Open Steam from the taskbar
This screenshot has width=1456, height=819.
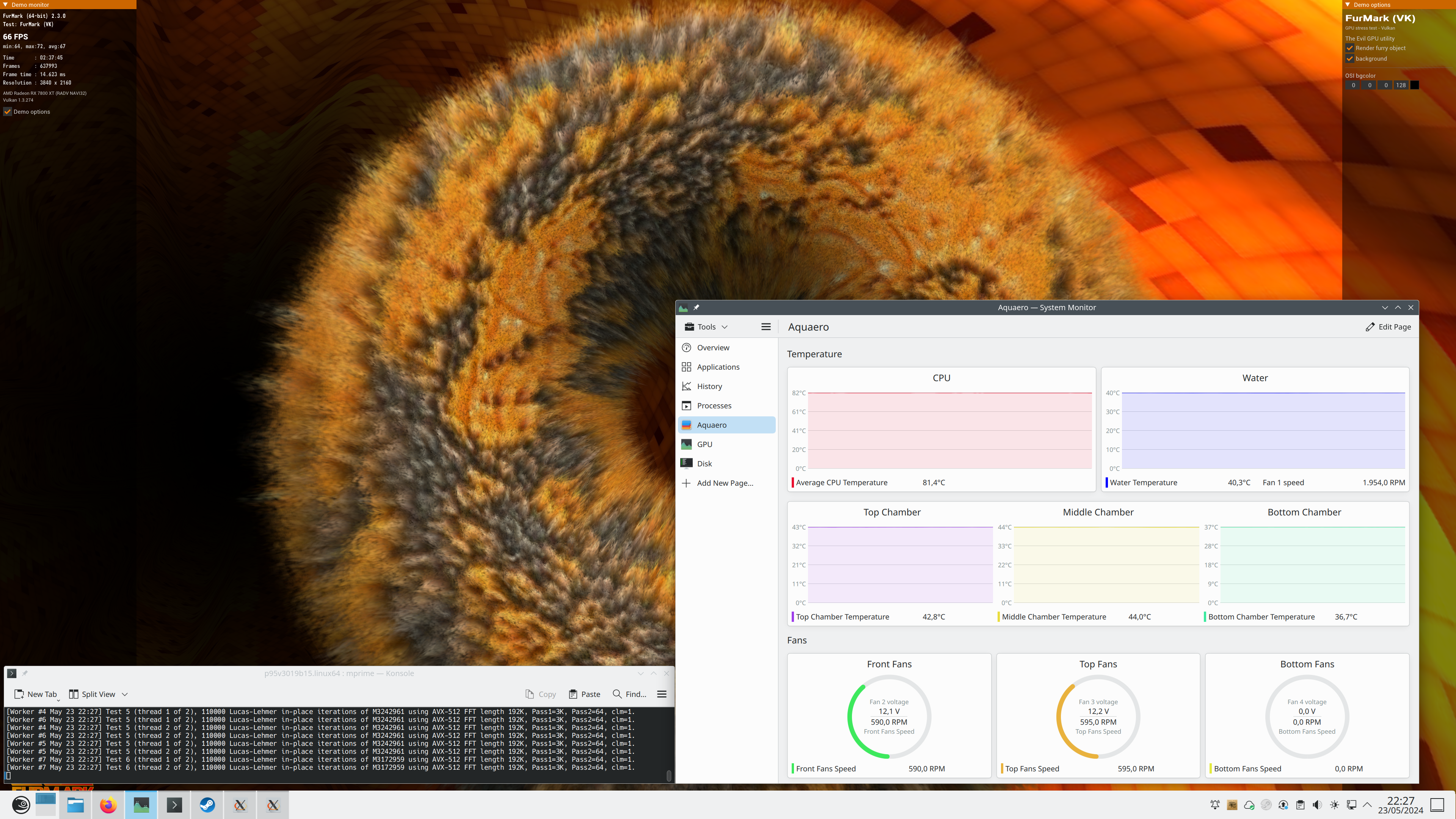tap(207, 805)
